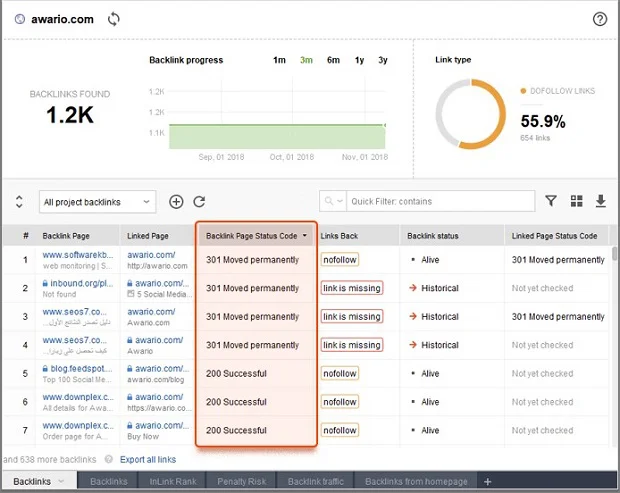Select the 6m time range
This screenshot has width=620, height=493.
click(x=333, y=60)
